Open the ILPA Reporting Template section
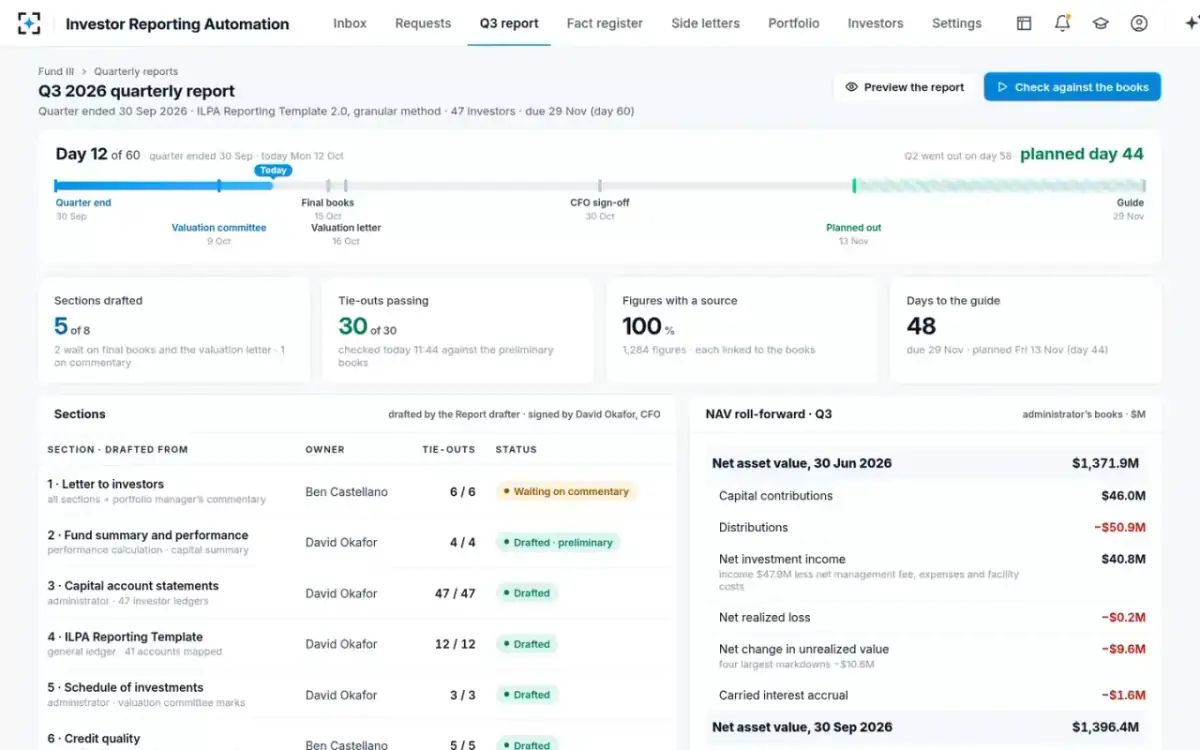 click(357, 644)
